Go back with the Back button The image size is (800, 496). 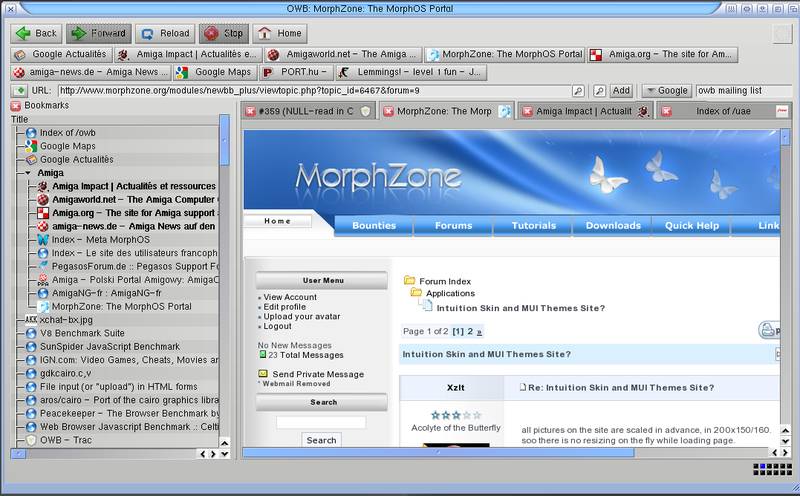tap(36, 34)
